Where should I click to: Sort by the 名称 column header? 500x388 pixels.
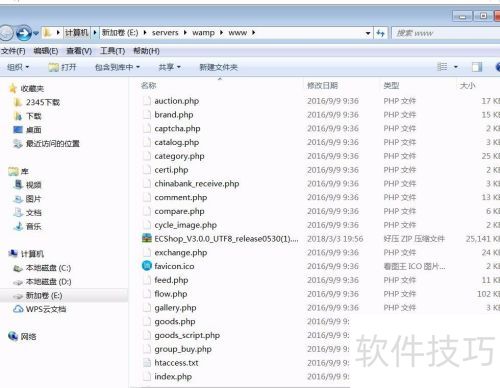(x=148, y=86)
